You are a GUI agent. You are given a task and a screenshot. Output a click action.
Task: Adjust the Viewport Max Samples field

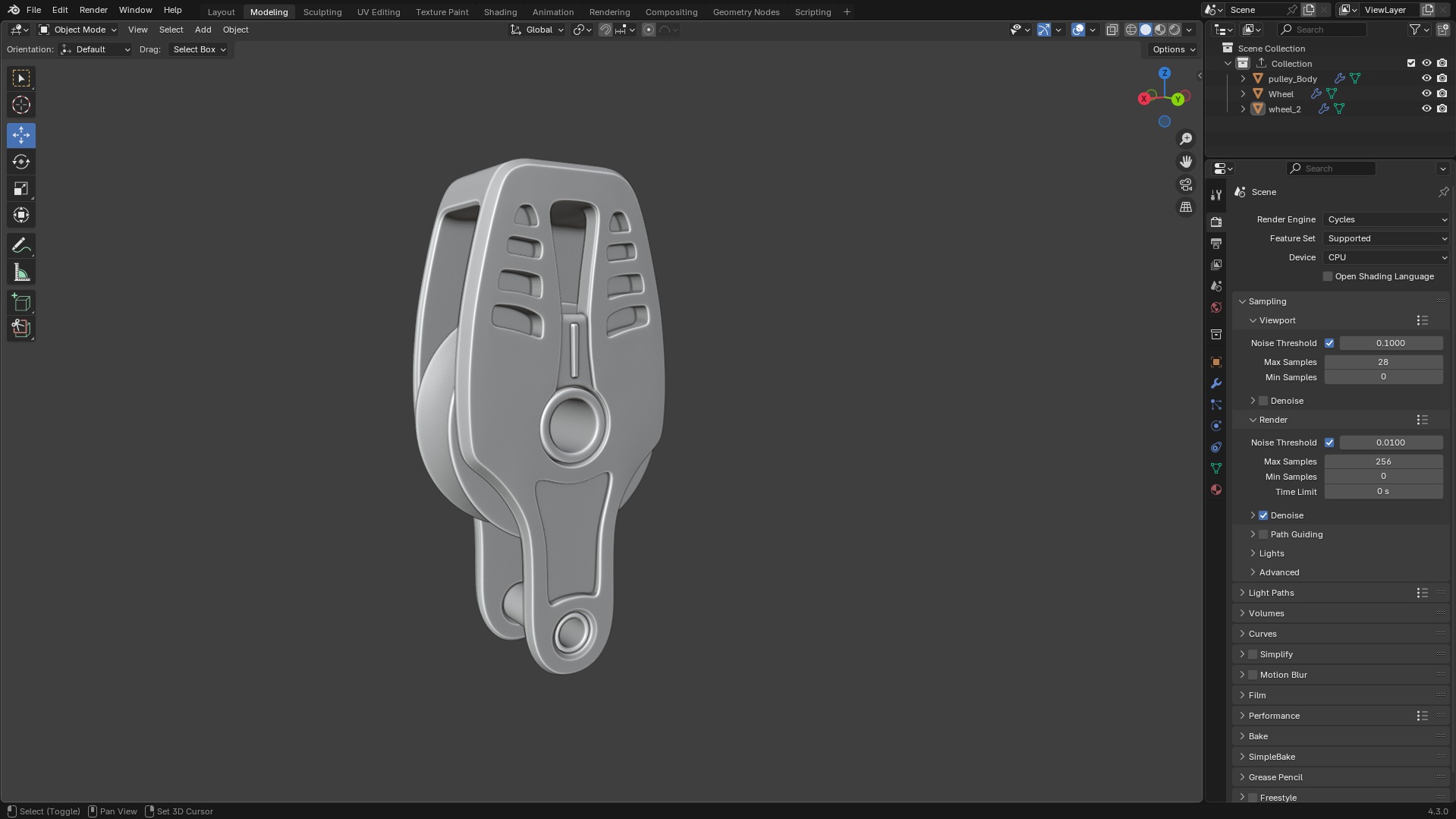click(x=1383, y=362)
